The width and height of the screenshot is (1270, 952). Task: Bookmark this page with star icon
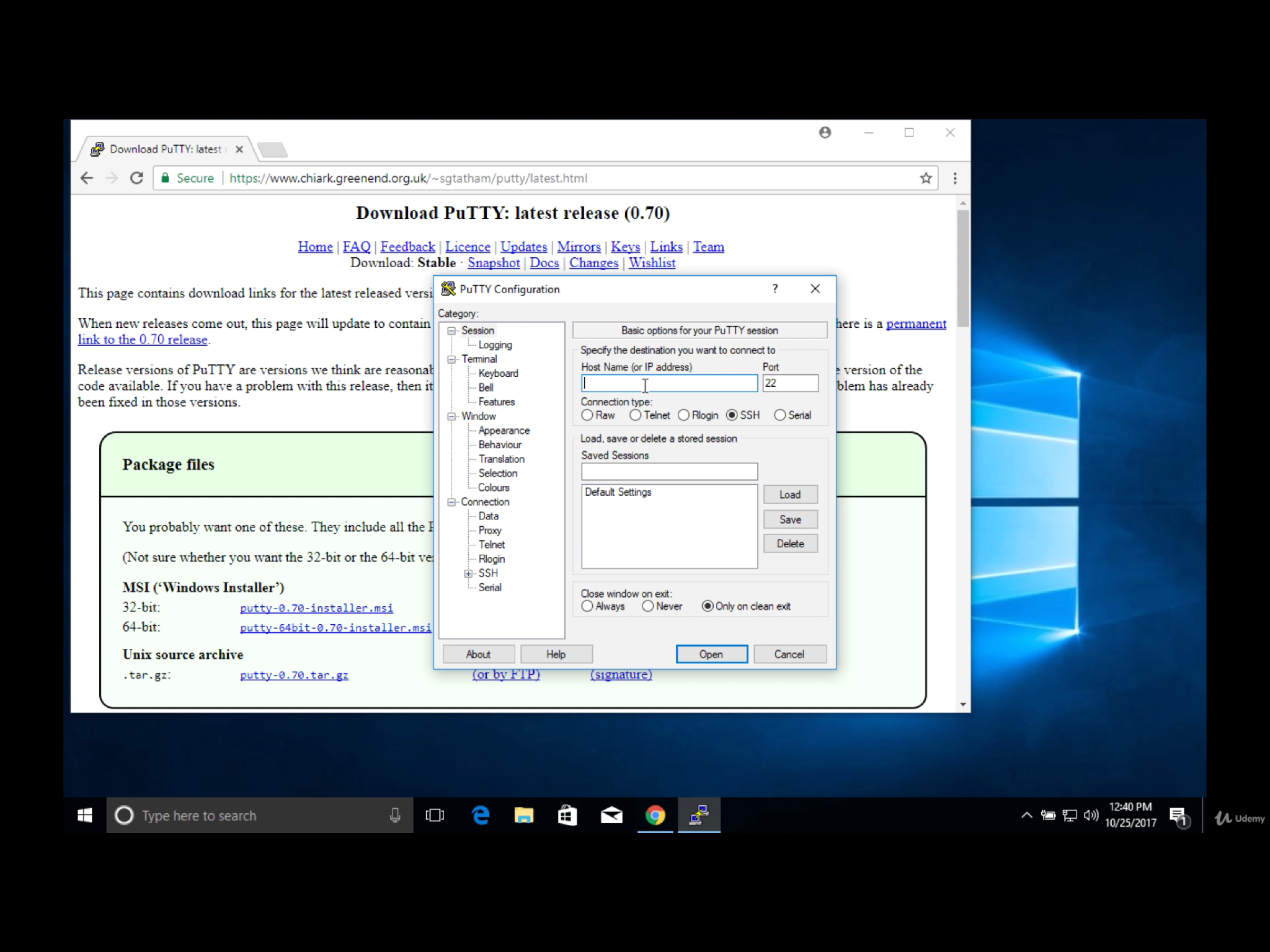pyautogui.click(x=926, y=178)
